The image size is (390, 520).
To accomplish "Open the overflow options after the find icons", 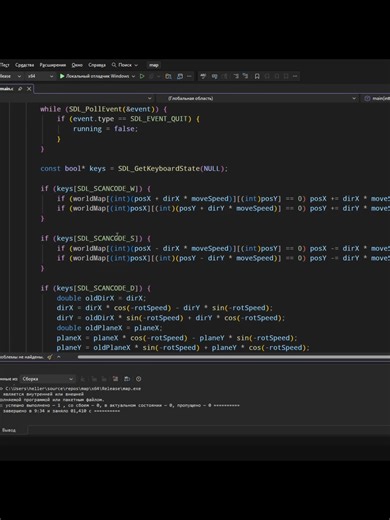I will (x=189, y=76).
